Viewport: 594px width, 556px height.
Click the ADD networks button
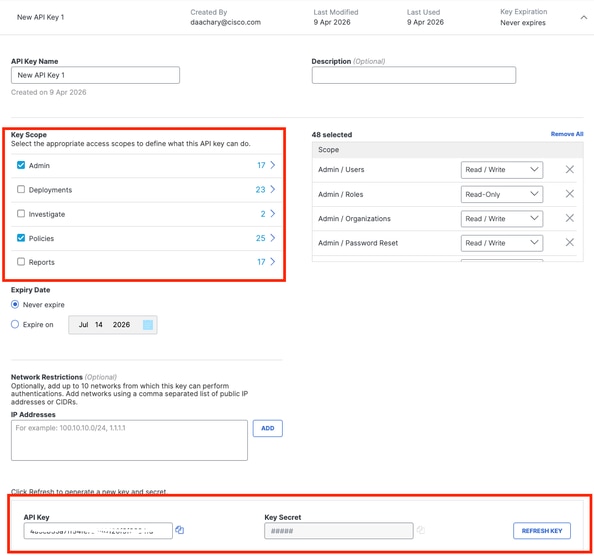267,428
